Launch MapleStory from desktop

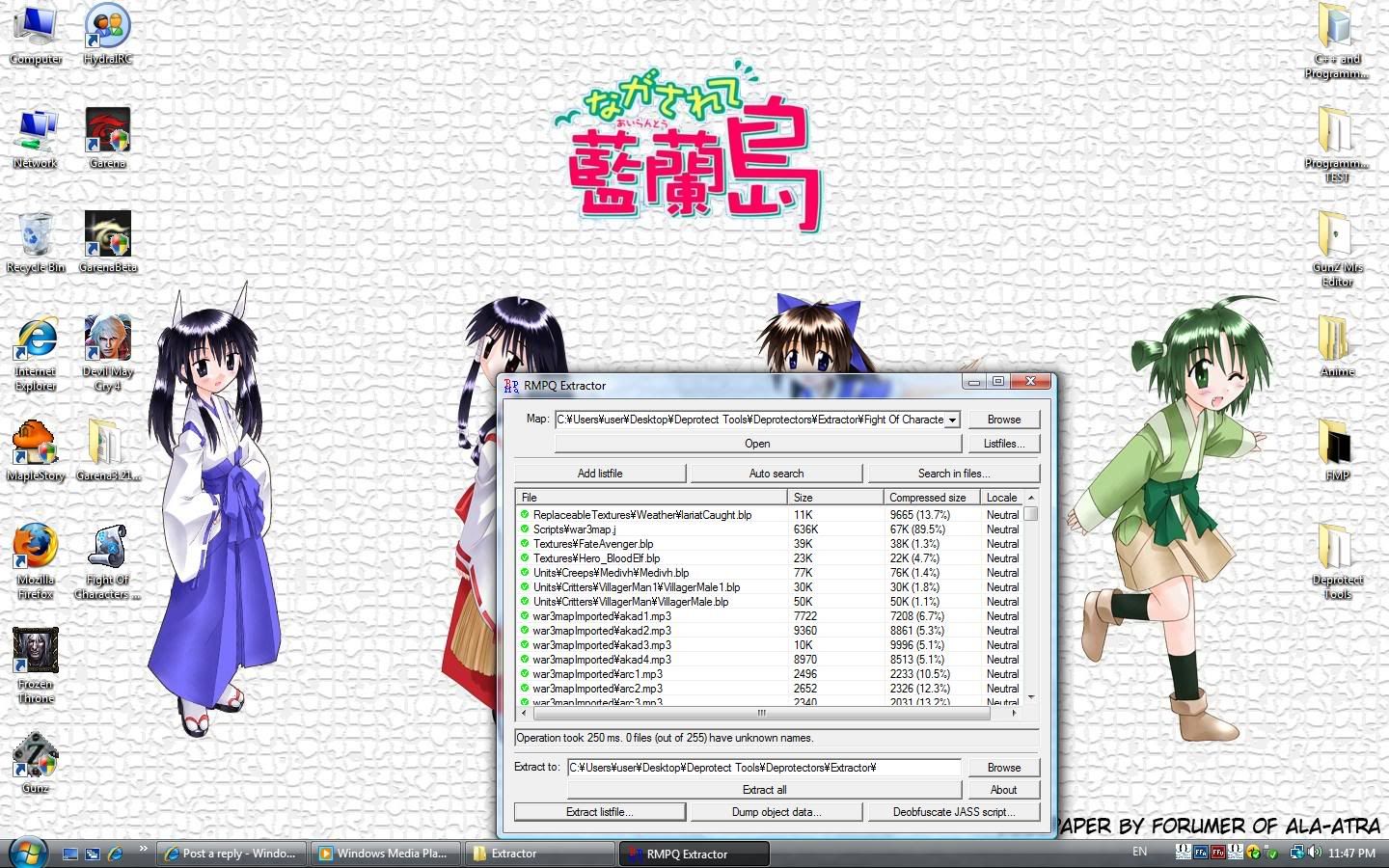coord(36,450)
